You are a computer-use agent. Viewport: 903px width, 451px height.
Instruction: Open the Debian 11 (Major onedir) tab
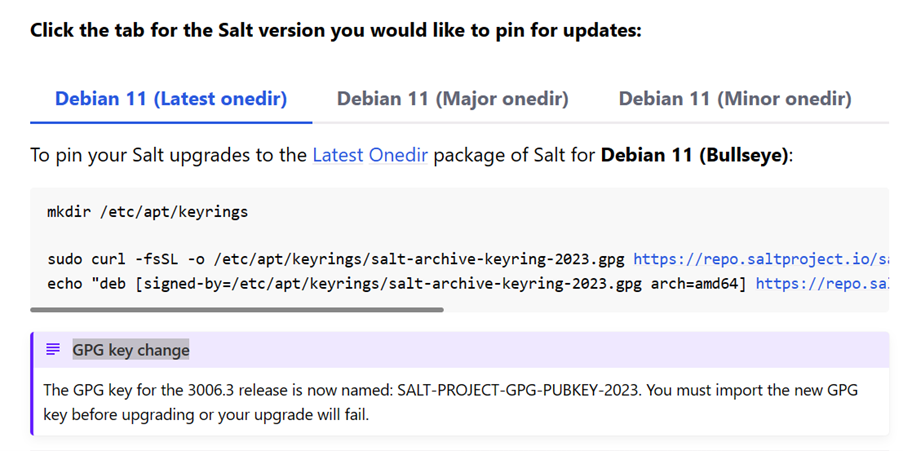452,99
